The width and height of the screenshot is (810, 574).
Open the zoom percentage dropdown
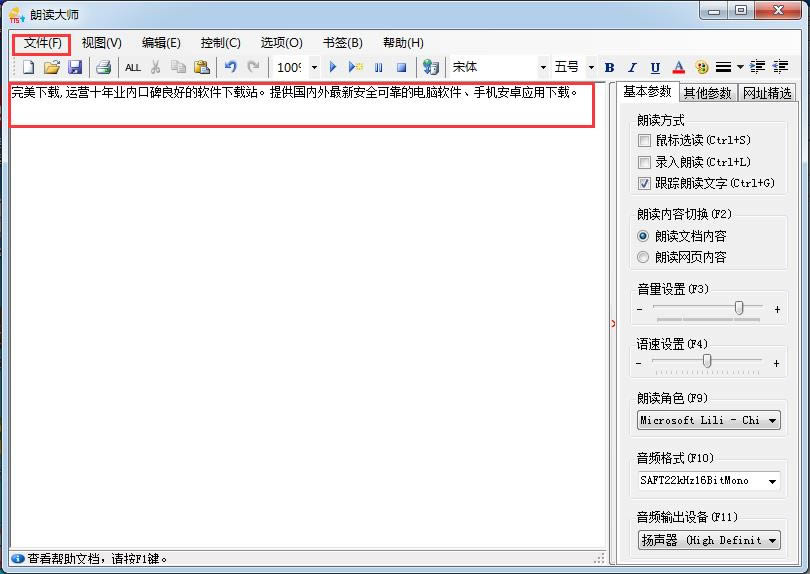[x=314, y=67]
